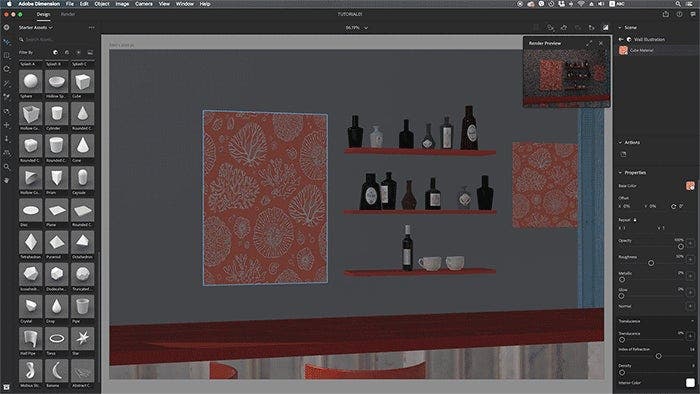The image size is (700, 394).
Task: Add texture to Roughness with plus button
Action: [x=690, y=260]
